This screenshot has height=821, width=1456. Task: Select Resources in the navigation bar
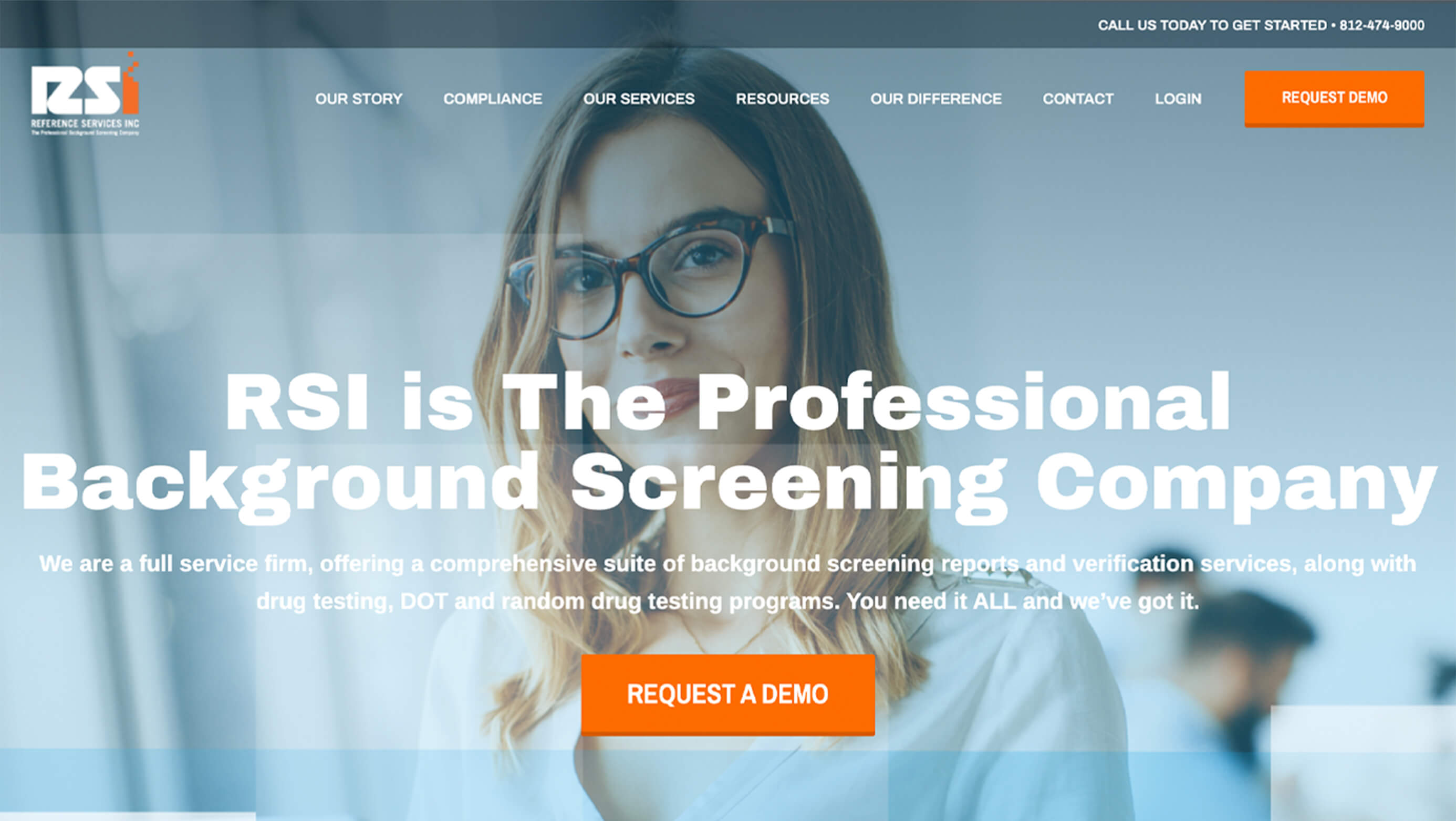[782, 99]
